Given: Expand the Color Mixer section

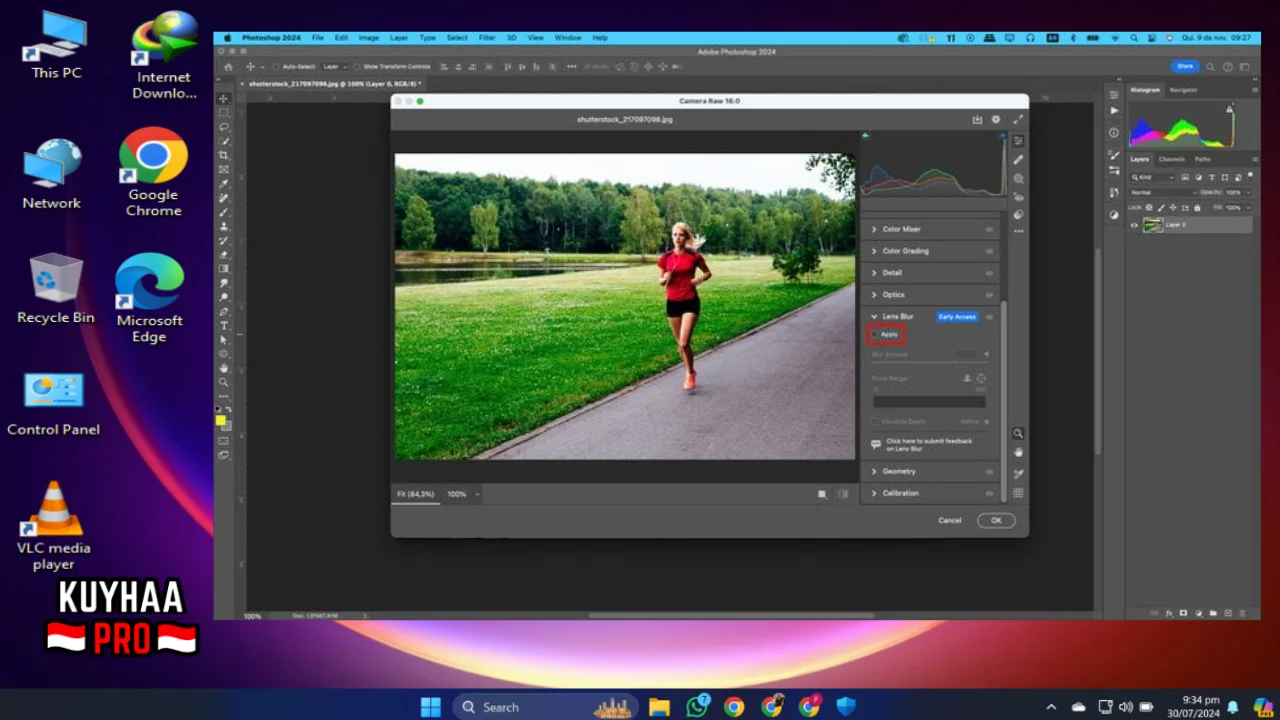Looking at the screenshot, I should click(874, 229).
